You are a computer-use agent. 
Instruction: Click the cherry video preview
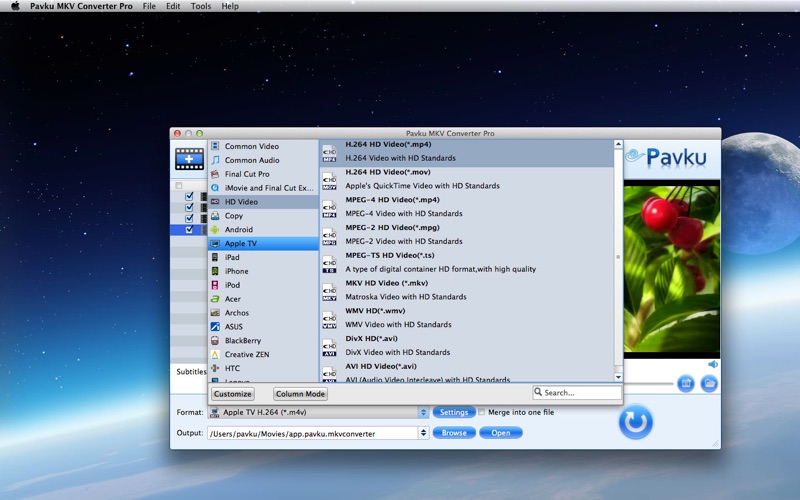(671, 268)
